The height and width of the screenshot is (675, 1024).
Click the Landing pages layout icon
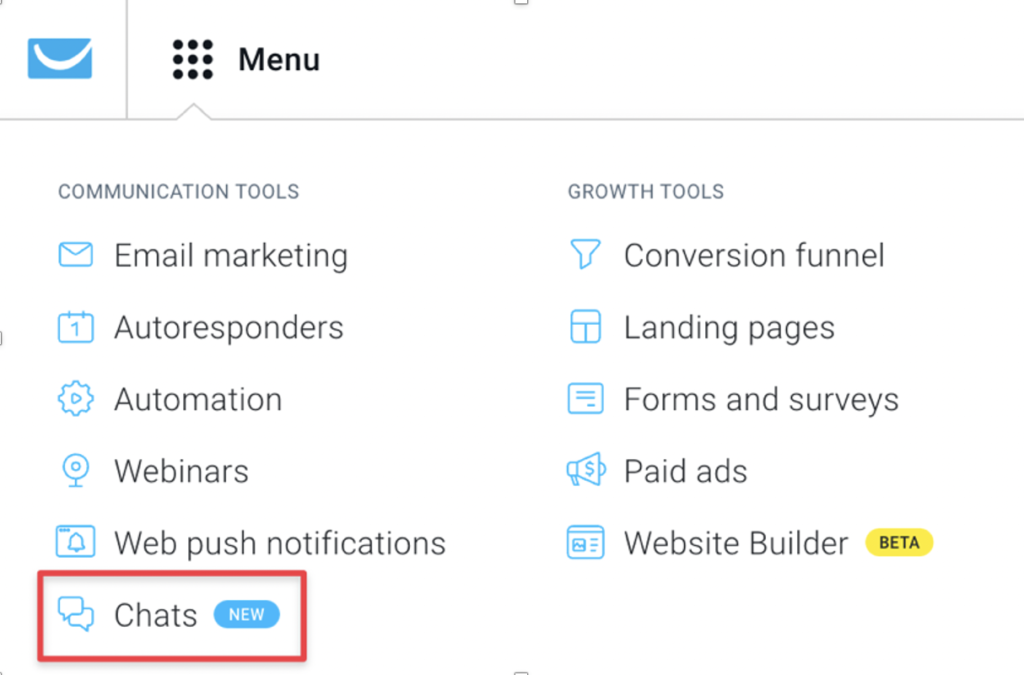(x=585, y=326)
